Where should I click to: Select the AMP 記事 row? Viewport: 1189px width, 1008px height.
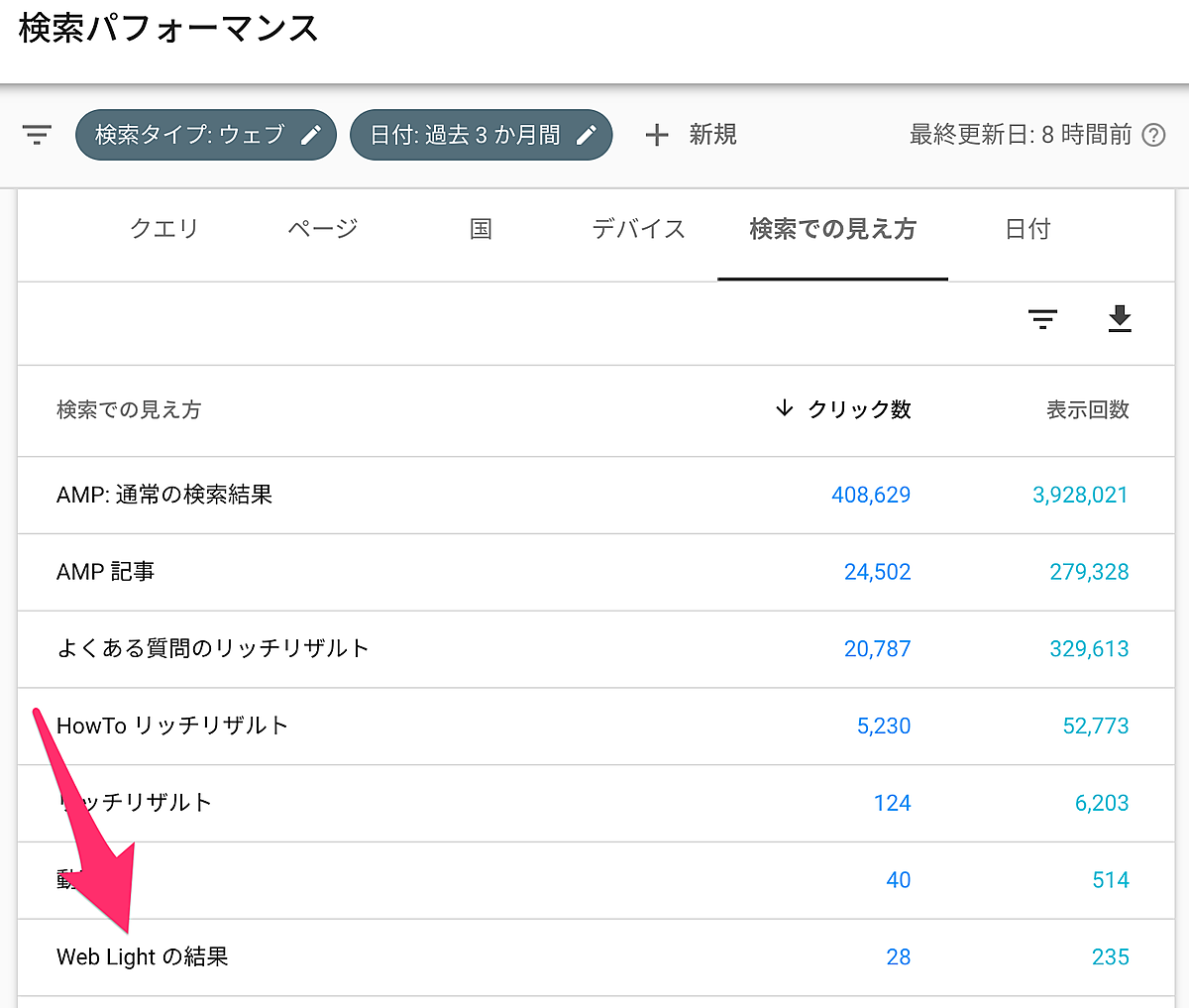(x=106, y=572)
